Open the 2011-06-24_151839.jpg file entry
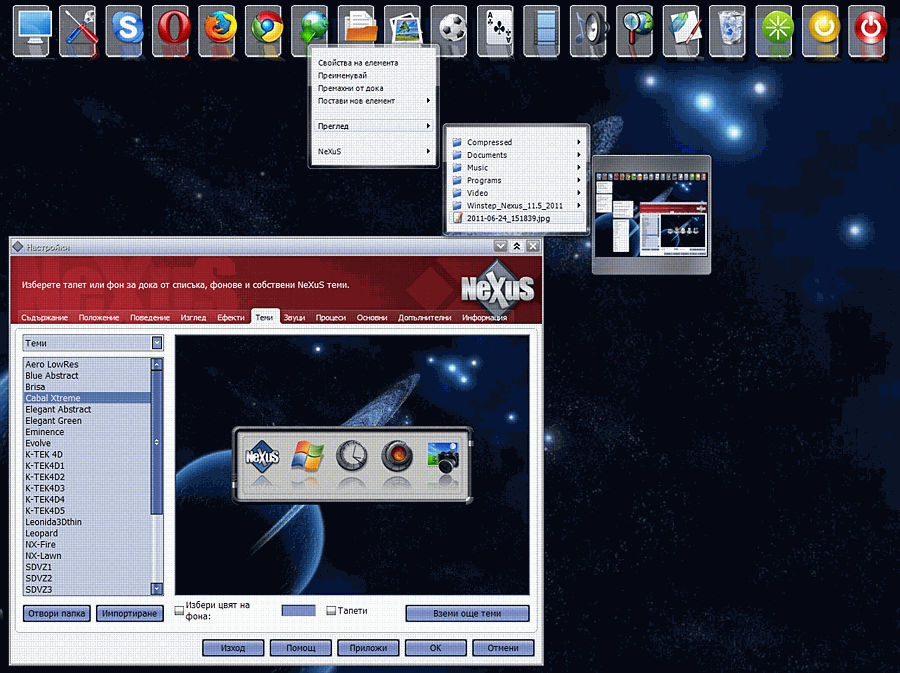The width and height of the screenshot is (900, 673). click(x=517, y=218)
